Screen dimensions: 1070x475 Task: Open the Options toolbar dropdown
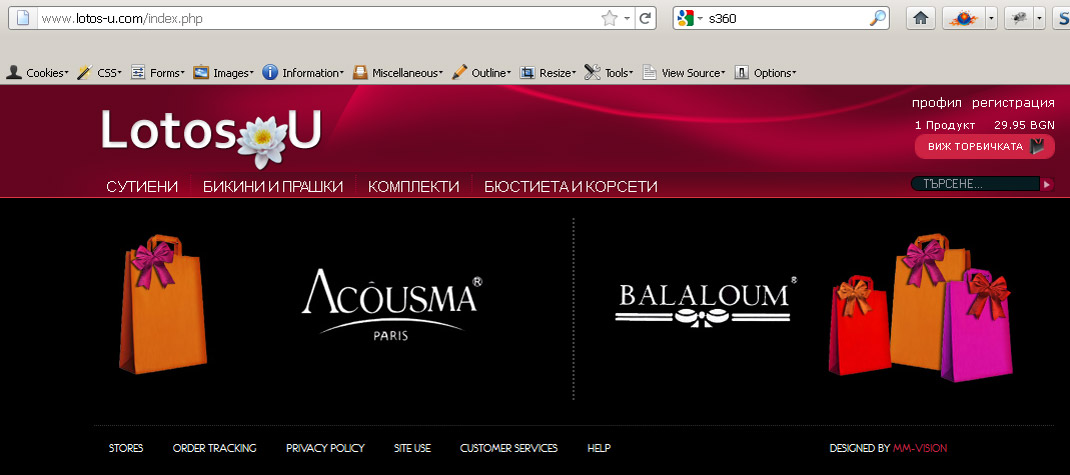tap(765, 72)
